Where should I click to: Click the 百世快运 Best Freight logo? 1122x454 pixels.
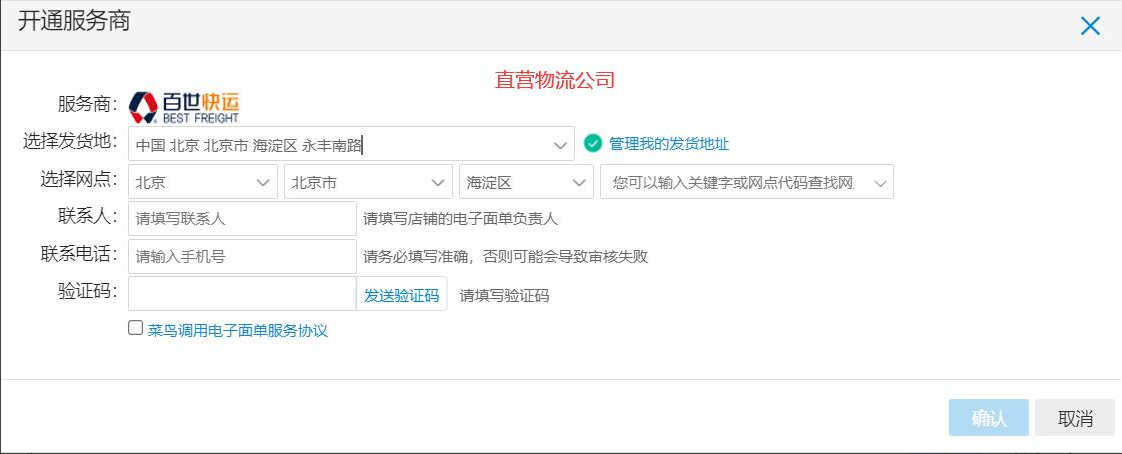pyautogui.click(x=184, y=106)
